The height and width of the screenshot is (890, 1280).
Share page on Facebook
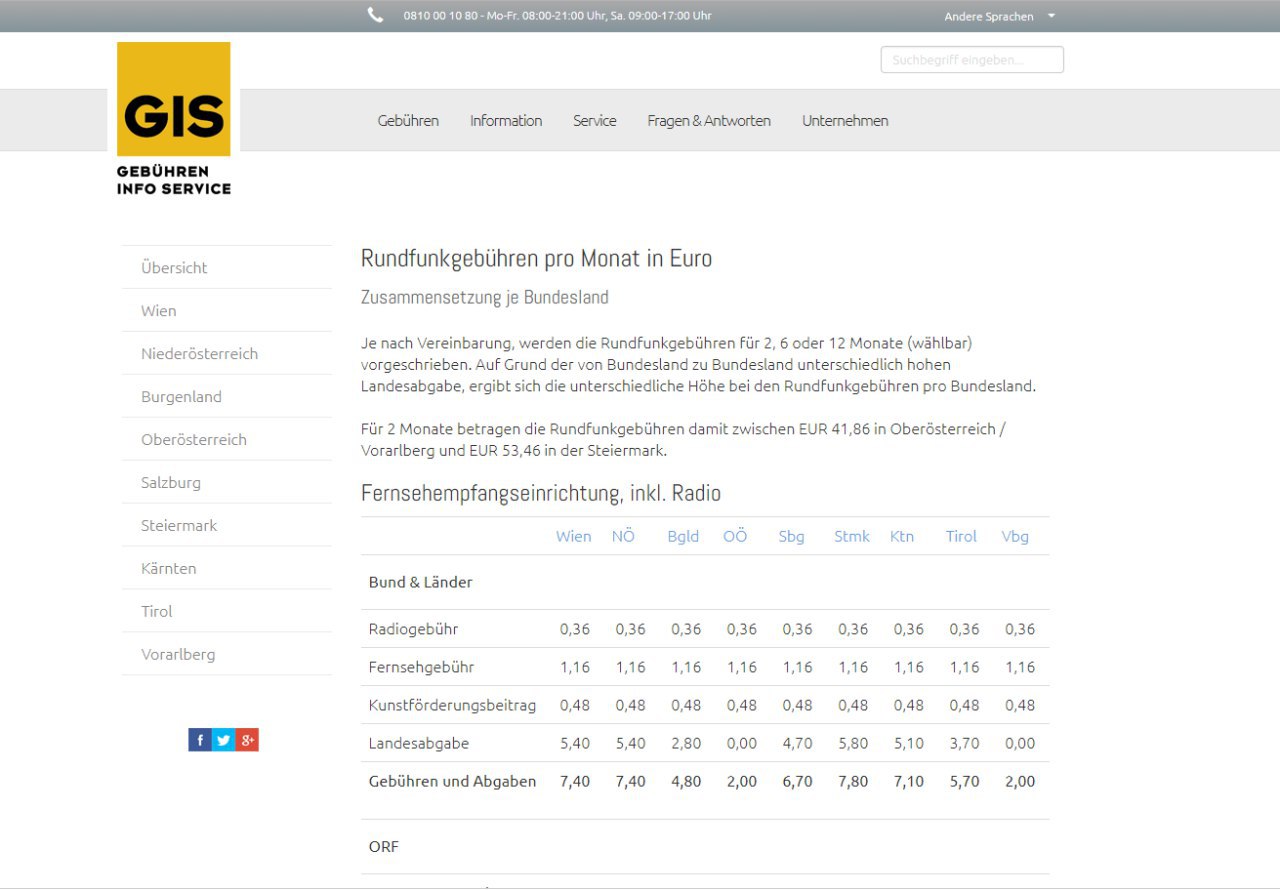200,740
